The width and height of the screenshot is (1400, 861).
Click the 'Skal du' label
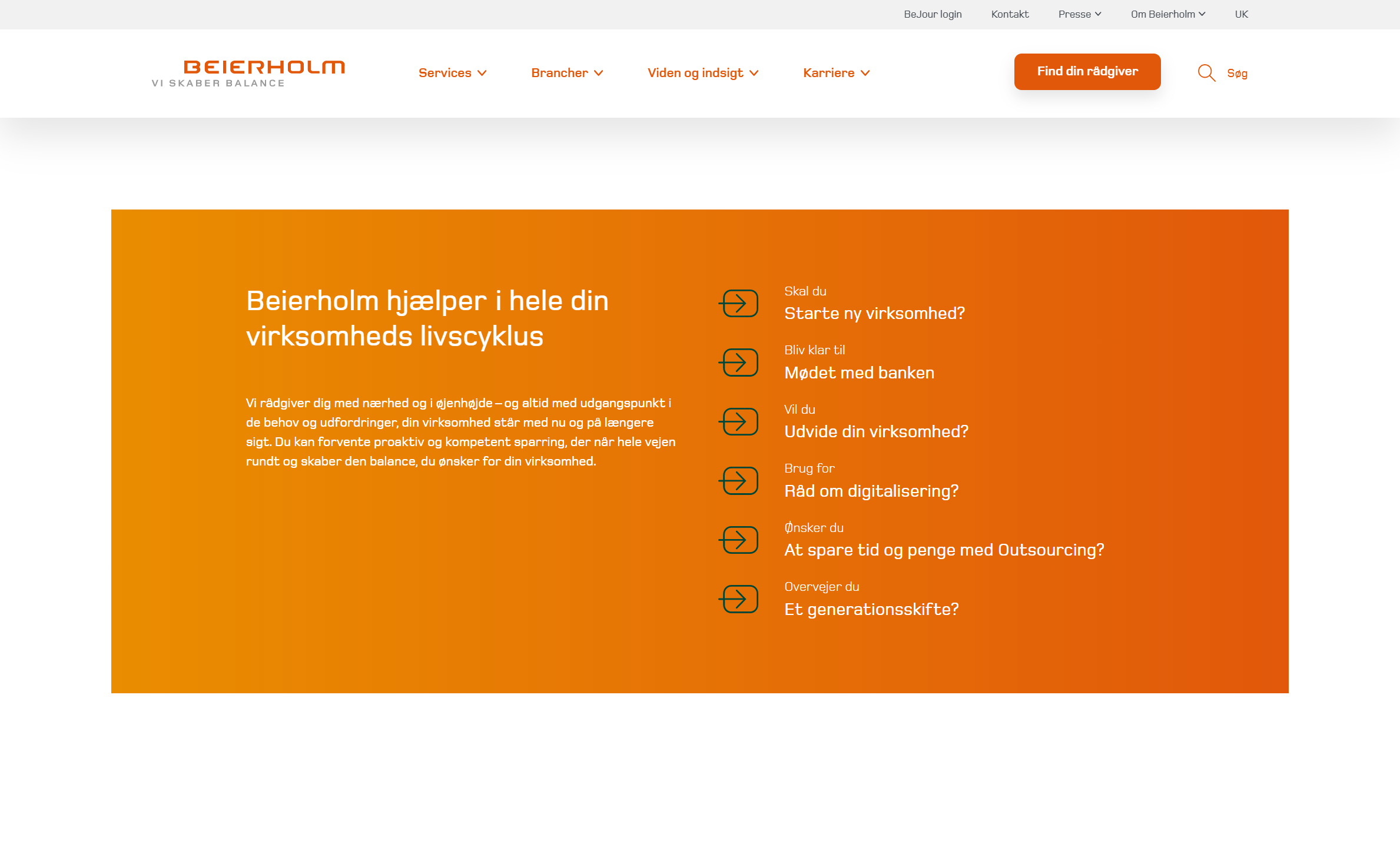coord(805,291)
